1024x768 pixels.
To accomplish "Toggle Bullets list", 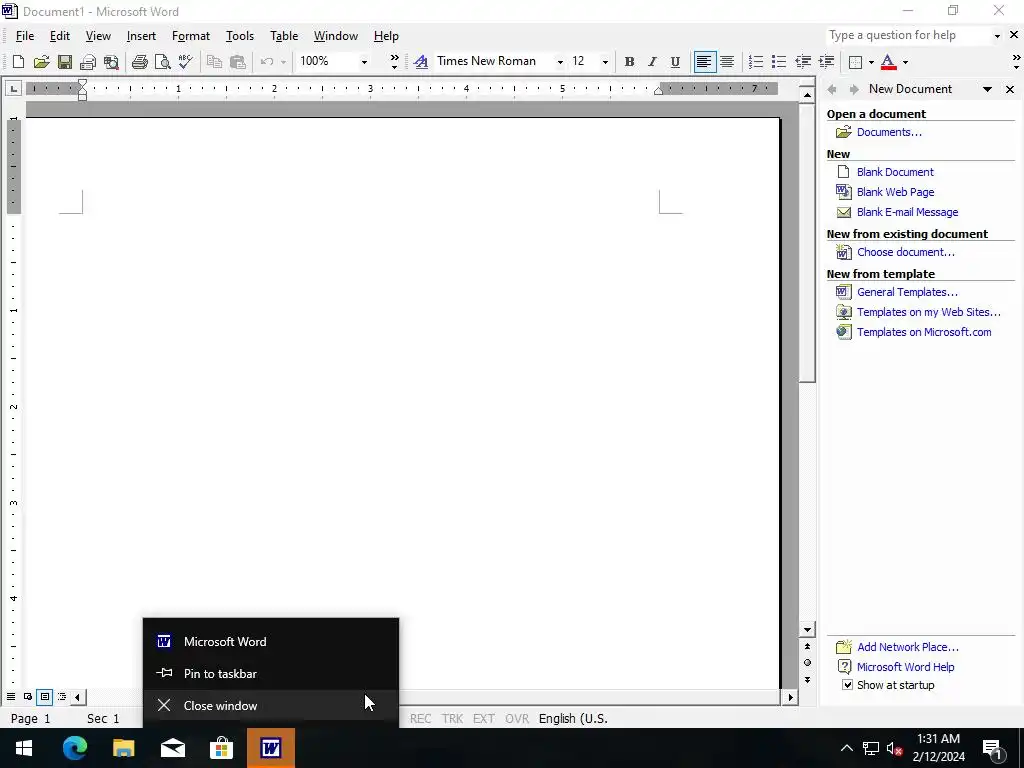I will (778, 62).
